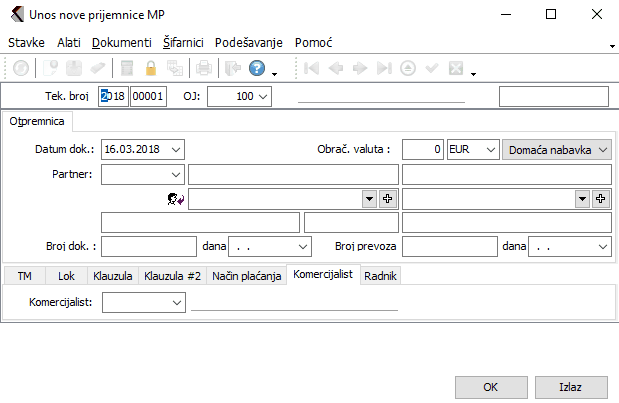Click the OK button
The width and height of the screenshot is (619, 403).
pos(491,386)
